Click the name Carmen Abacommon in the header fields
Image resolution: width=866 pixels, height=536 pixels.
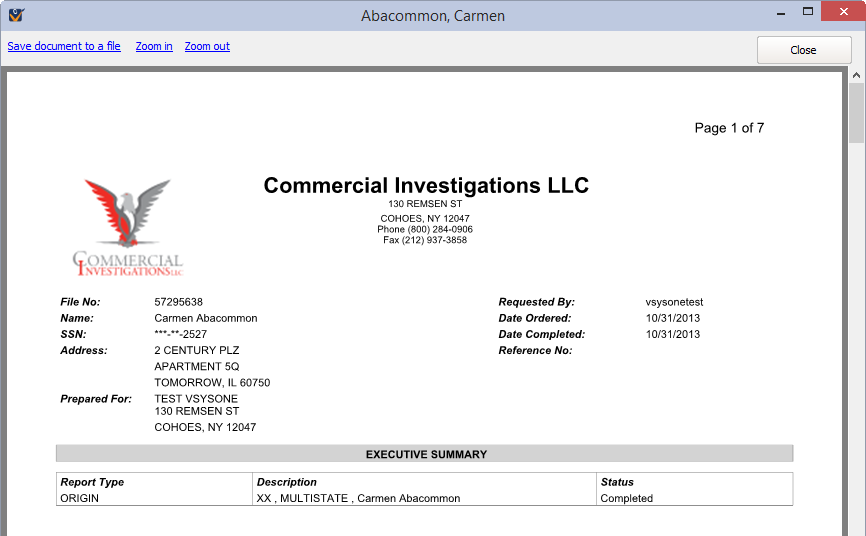click(x=205, y=318)
